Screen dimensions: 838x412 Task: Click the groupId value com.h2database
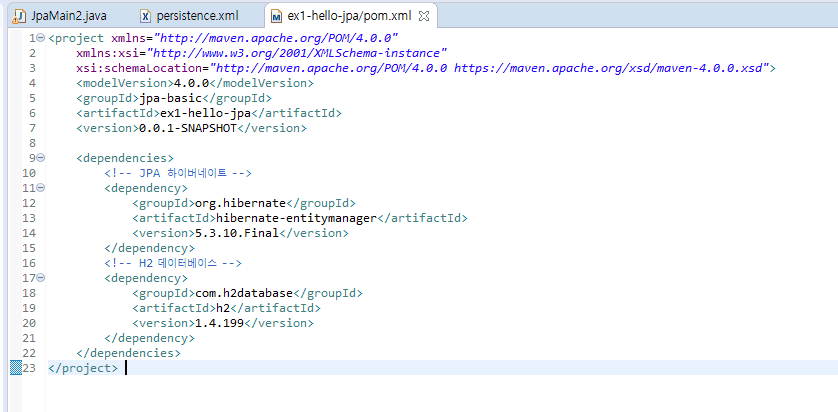(244, 293)
